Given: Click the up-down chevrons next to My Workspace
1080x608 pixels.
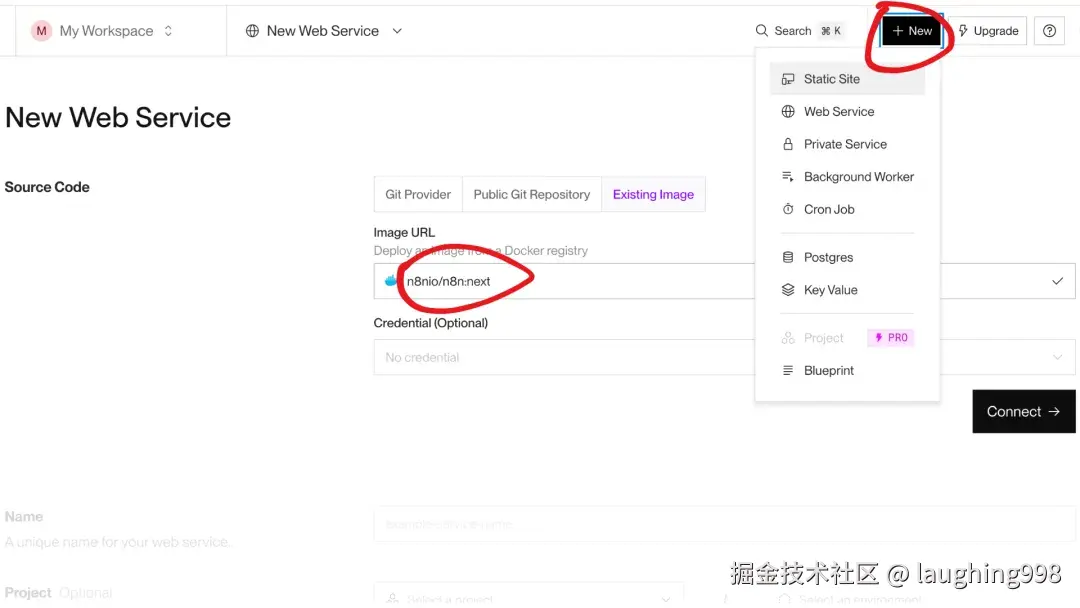Looking at the screenshot, I should tap(168, 31).
